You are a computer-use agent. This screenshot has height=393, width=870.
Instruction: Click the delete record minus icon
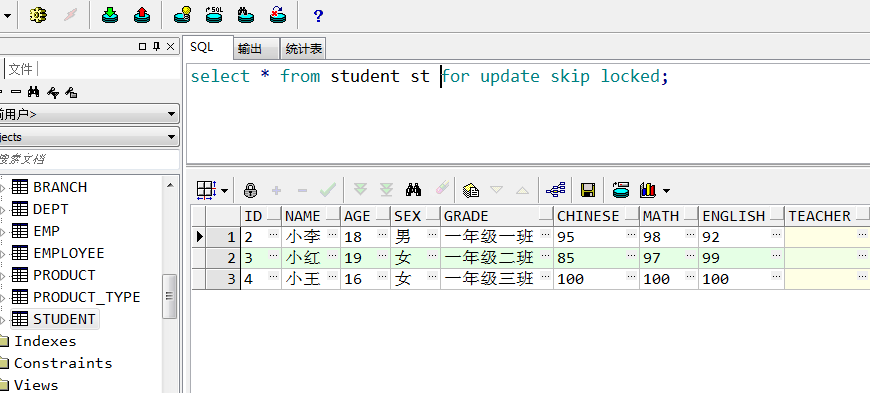pos(302,190)
